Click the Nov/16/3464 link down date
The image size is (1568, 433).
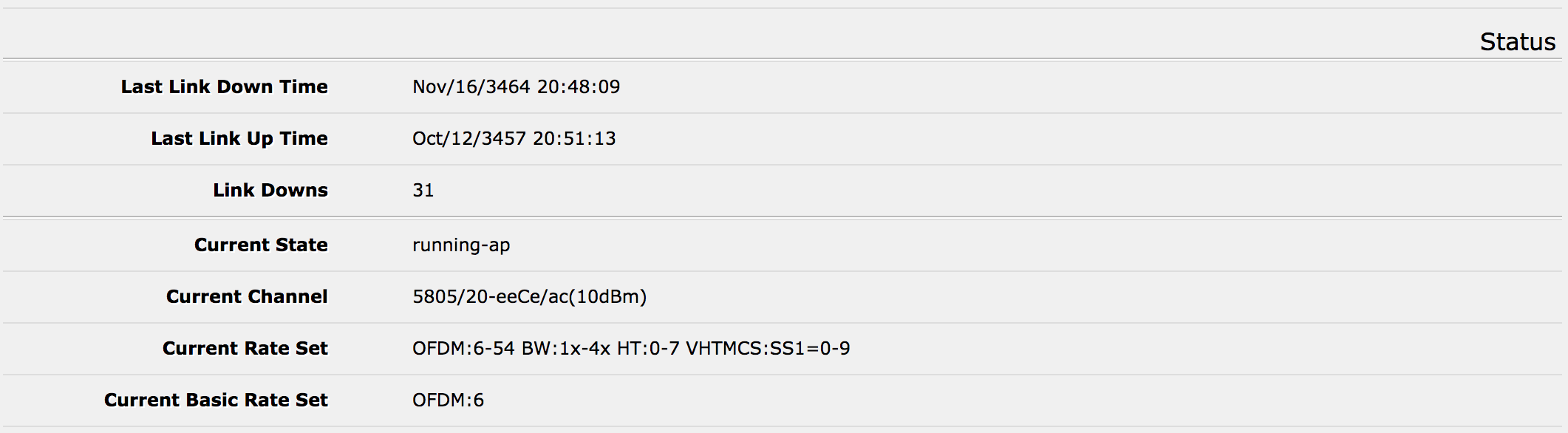point(471,87)
